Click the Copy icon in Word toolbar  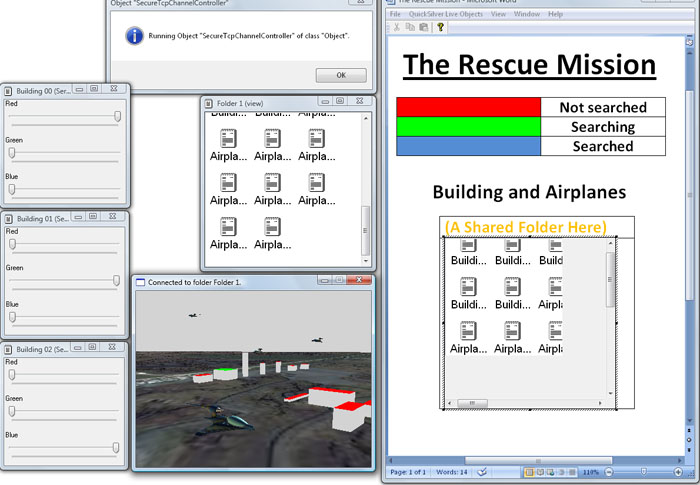409,28
